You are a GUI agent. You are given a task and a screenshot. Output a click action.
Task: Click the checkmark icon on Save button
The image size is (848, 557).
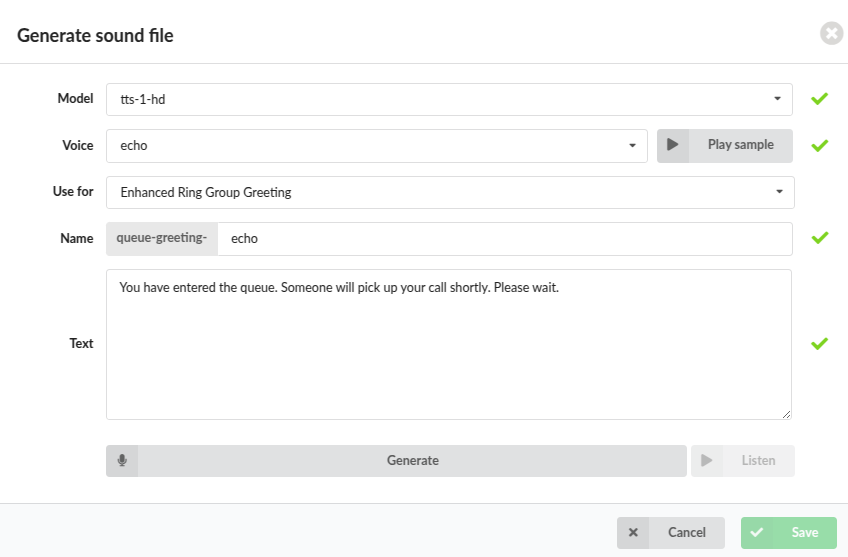[757, 533]
